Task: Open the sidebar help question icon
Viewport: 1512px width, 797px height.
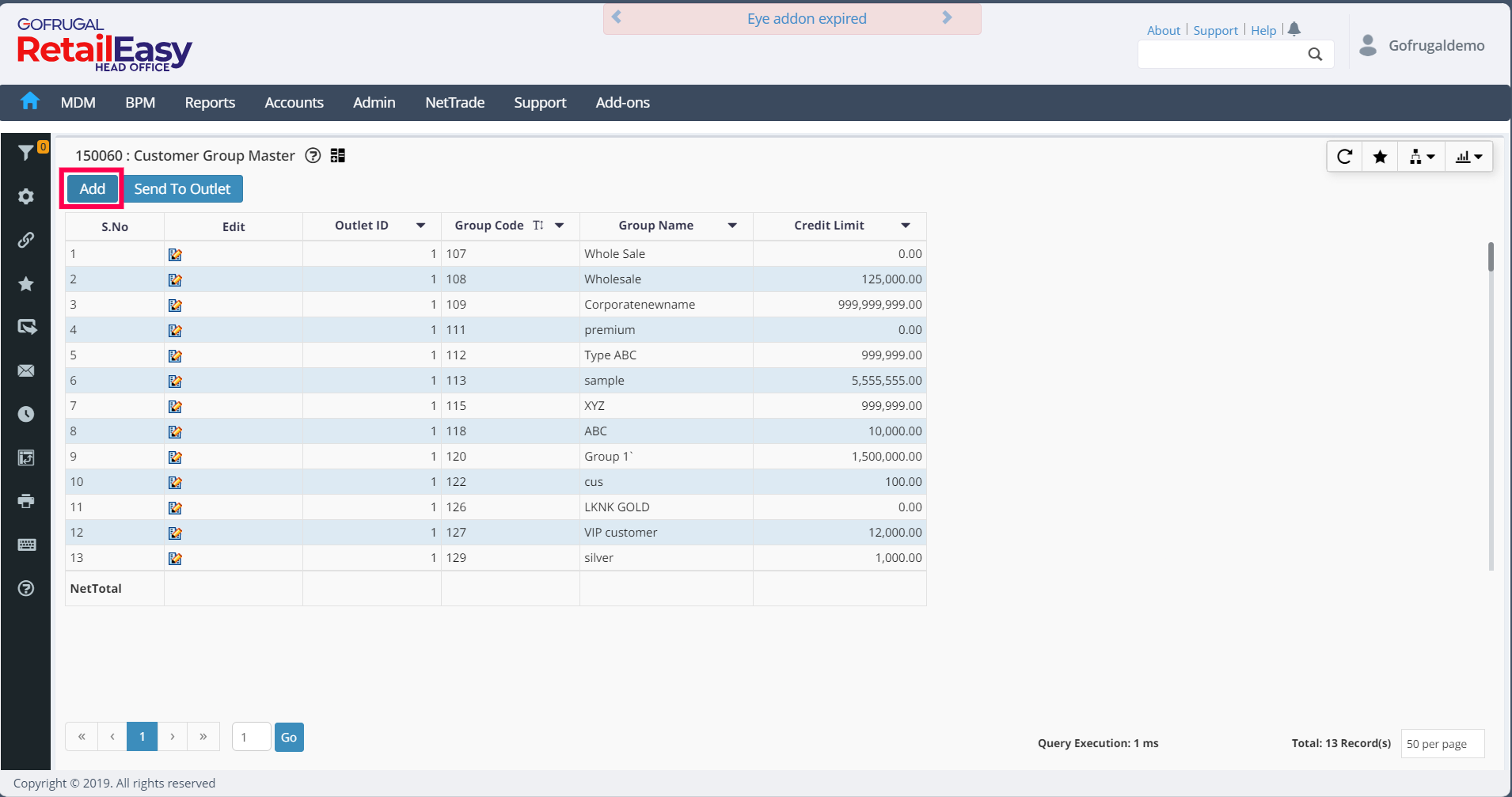Action: (26, 588)
